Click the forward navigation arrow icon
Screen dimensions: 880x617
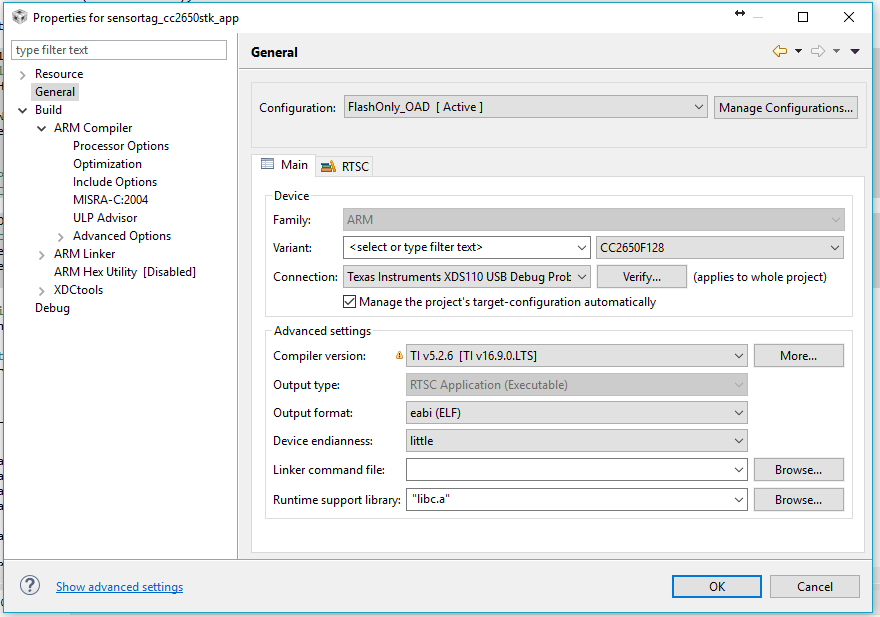(818, 52)
